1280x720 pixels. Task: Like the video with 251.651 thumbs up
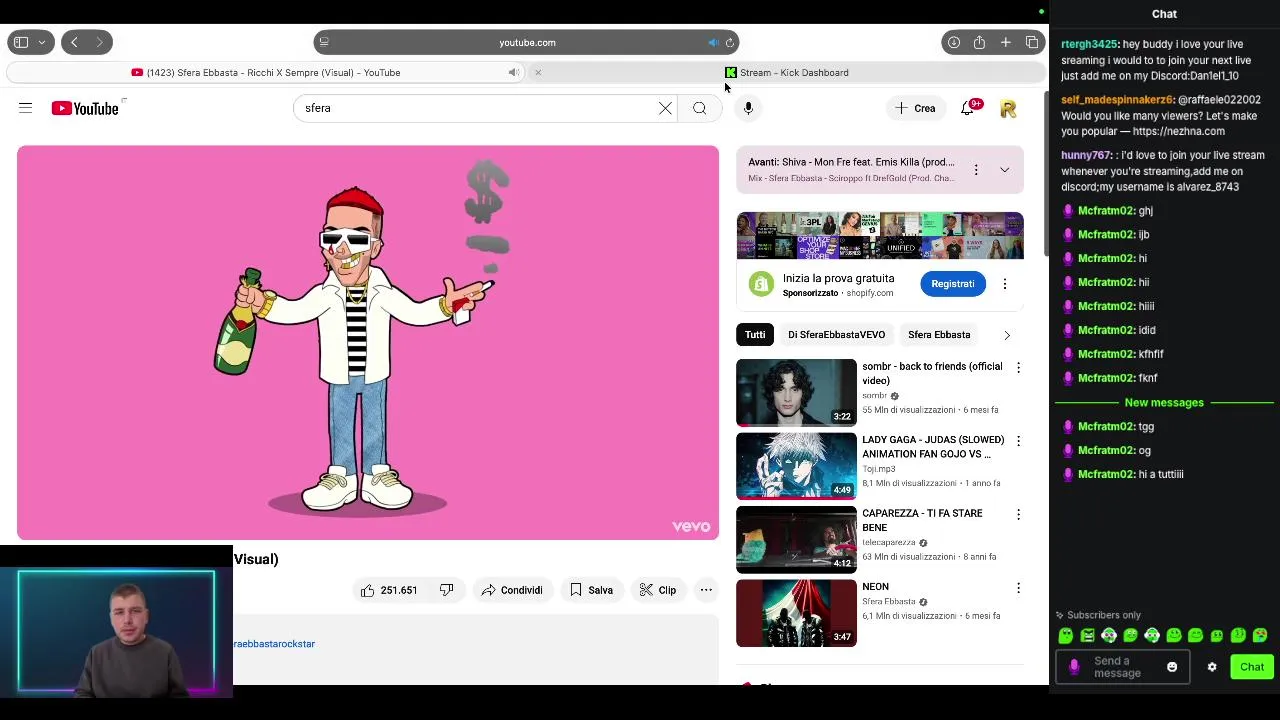[x=388, y=590]
